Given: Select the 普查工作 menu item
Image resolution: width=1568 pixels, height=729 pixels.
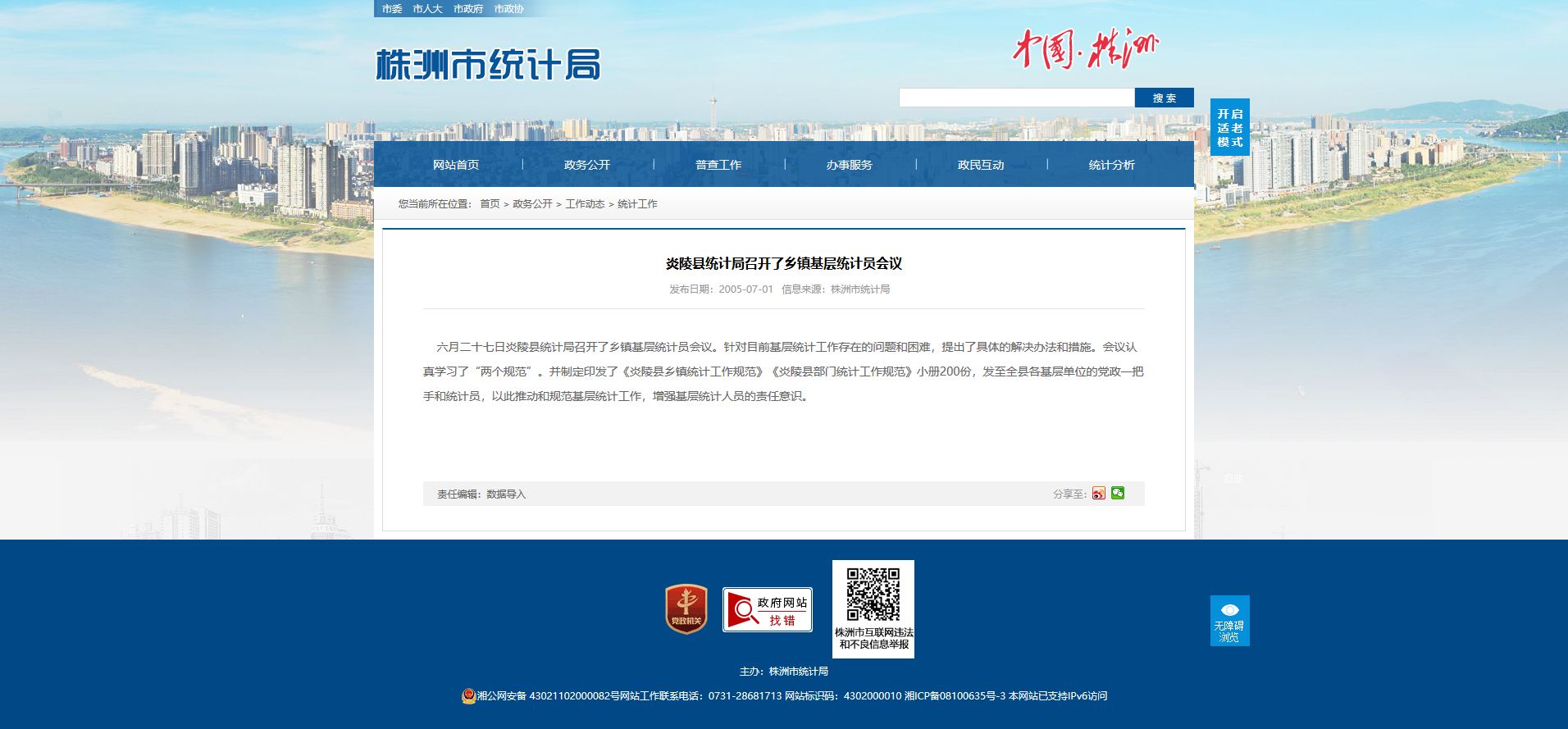Looking at the screenshot, I should (718, 165).
